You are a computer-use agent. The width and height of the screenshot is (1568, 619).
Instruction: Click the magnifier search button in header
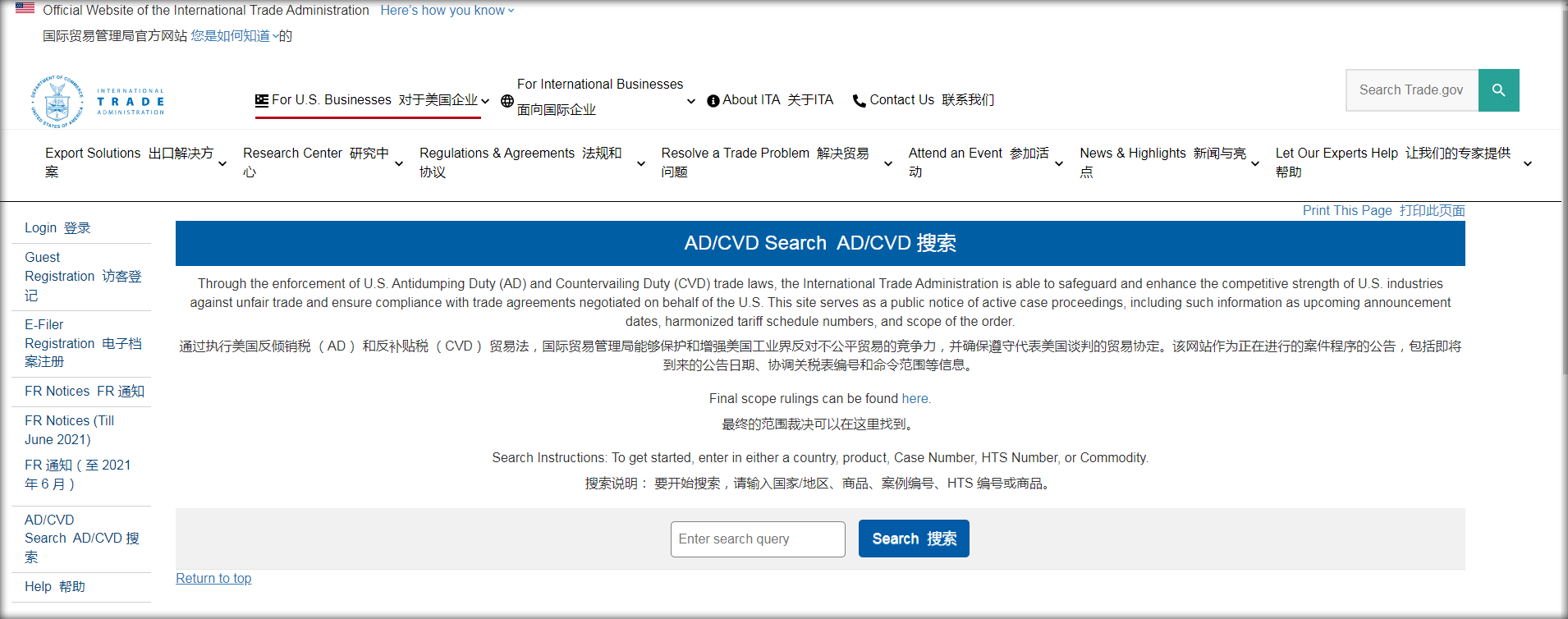point(1498,90)
